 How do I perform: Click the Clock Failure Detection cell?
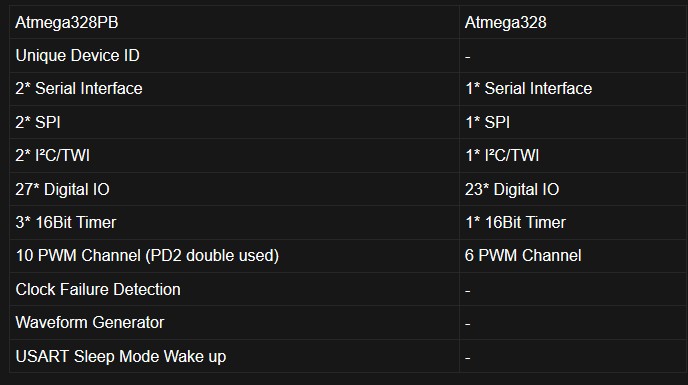click(234, 289)
